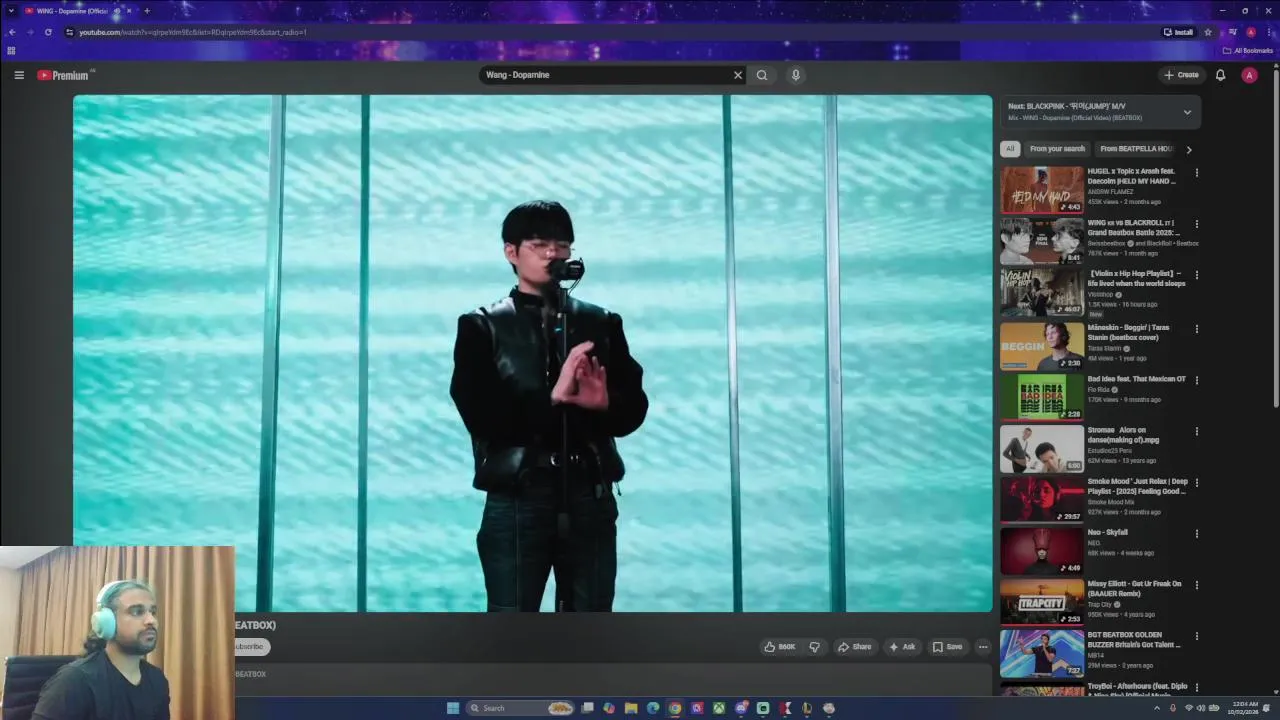Click the main video player

(533, 353)
